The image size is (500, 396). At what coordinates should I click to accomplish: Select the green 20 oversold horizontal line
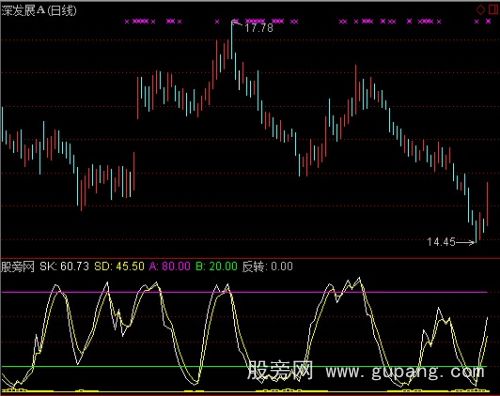(x=244, y=366)
